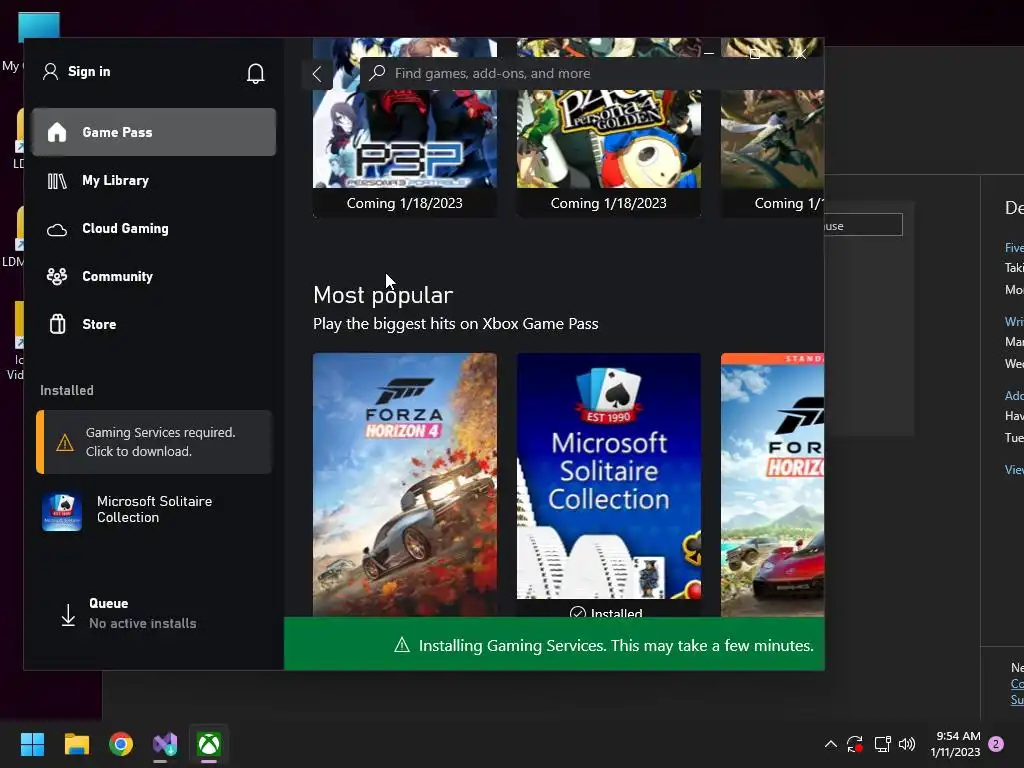Click the Installed heading in sidebar
The image size is (1024, 768).
coord(67,391)
